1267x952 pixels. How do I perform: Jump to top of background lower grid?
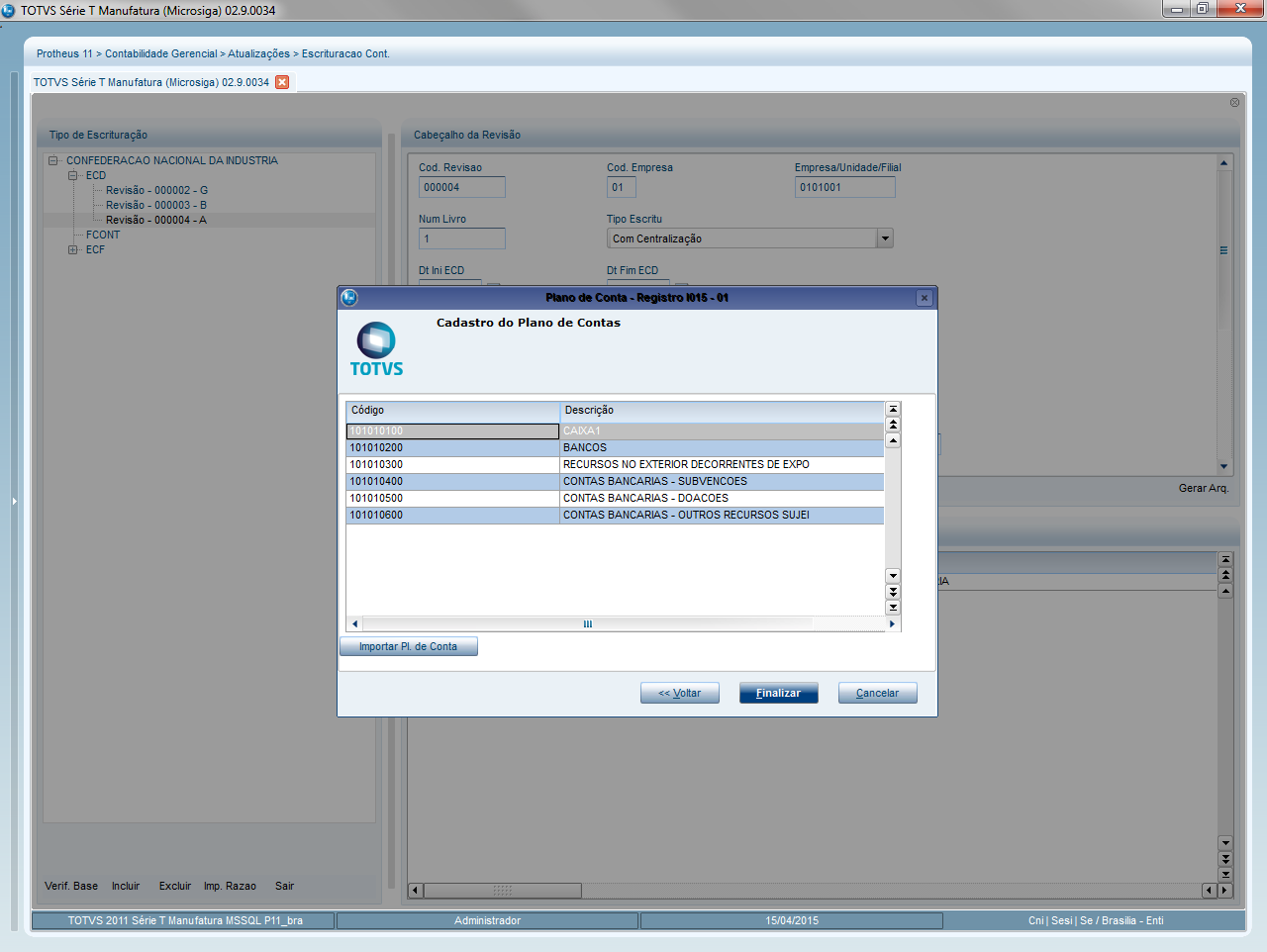point(1225,559)
